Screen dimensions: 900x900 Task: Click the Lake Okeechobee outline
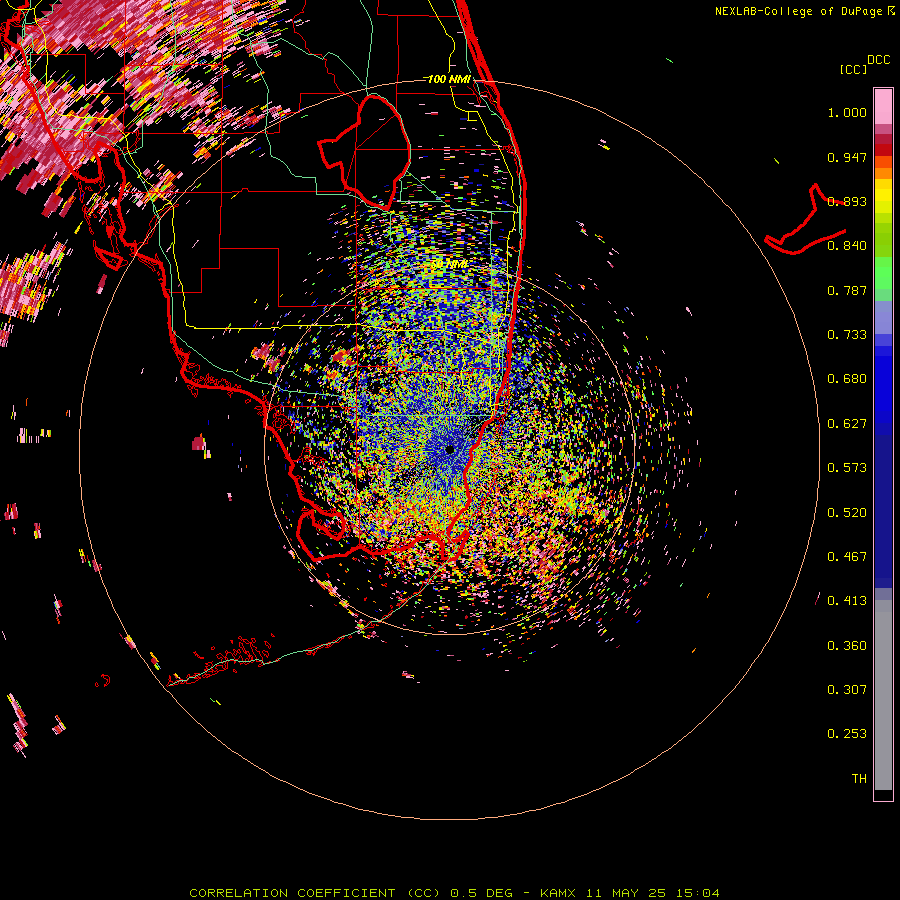coord(364,152)
